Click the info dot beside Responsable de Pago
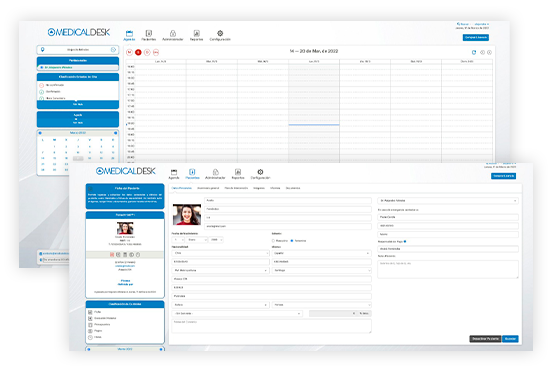 click(x=405, y=241)
